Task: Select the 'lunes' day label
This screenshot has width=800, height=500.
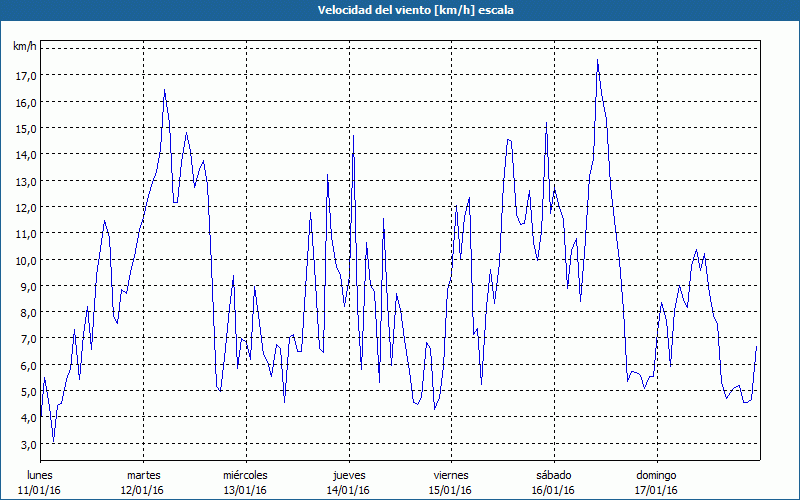Action: pyautogui.click(x=41, y=474)
